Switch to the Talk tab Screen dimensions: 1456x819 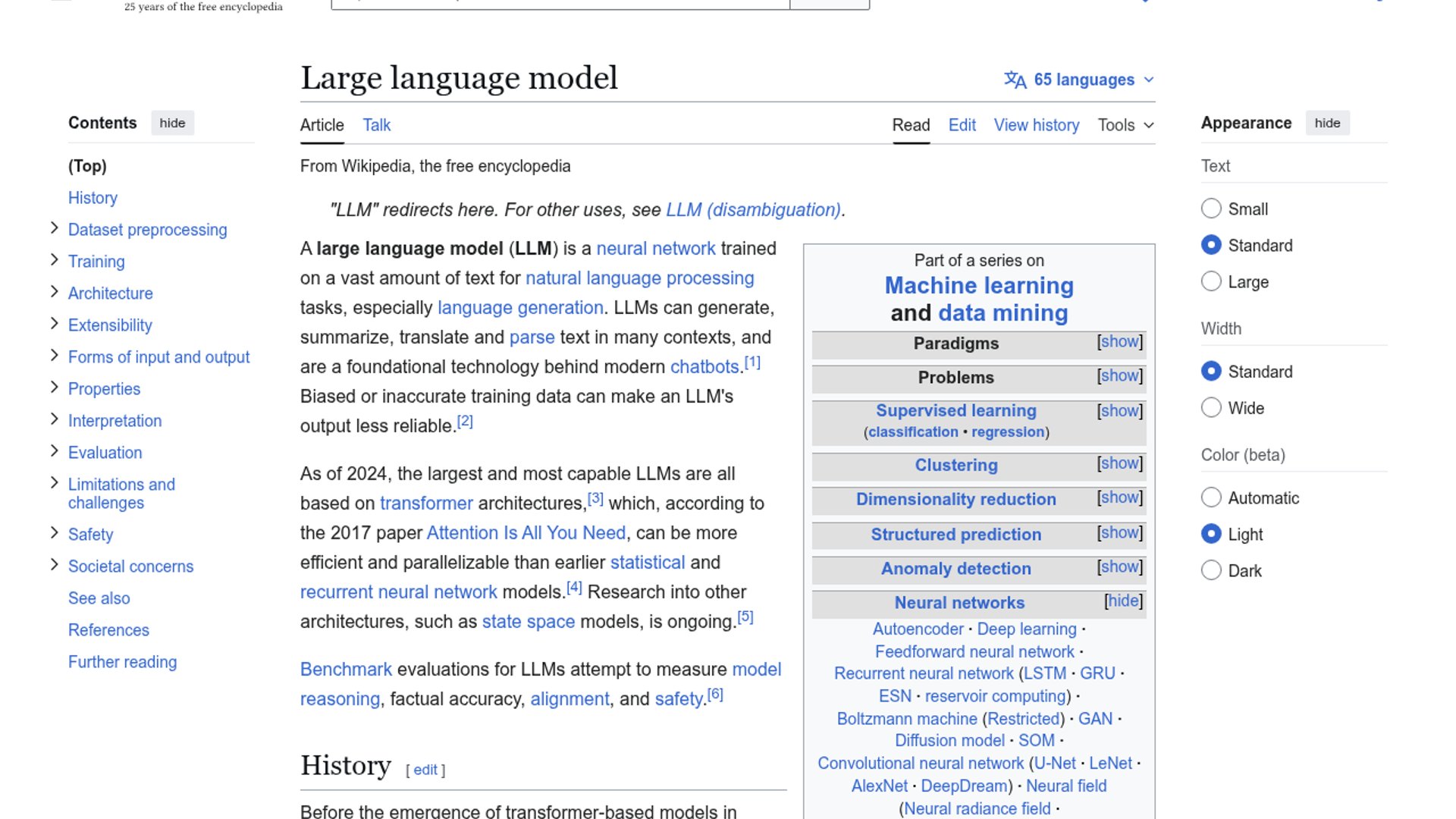point(376,125)
